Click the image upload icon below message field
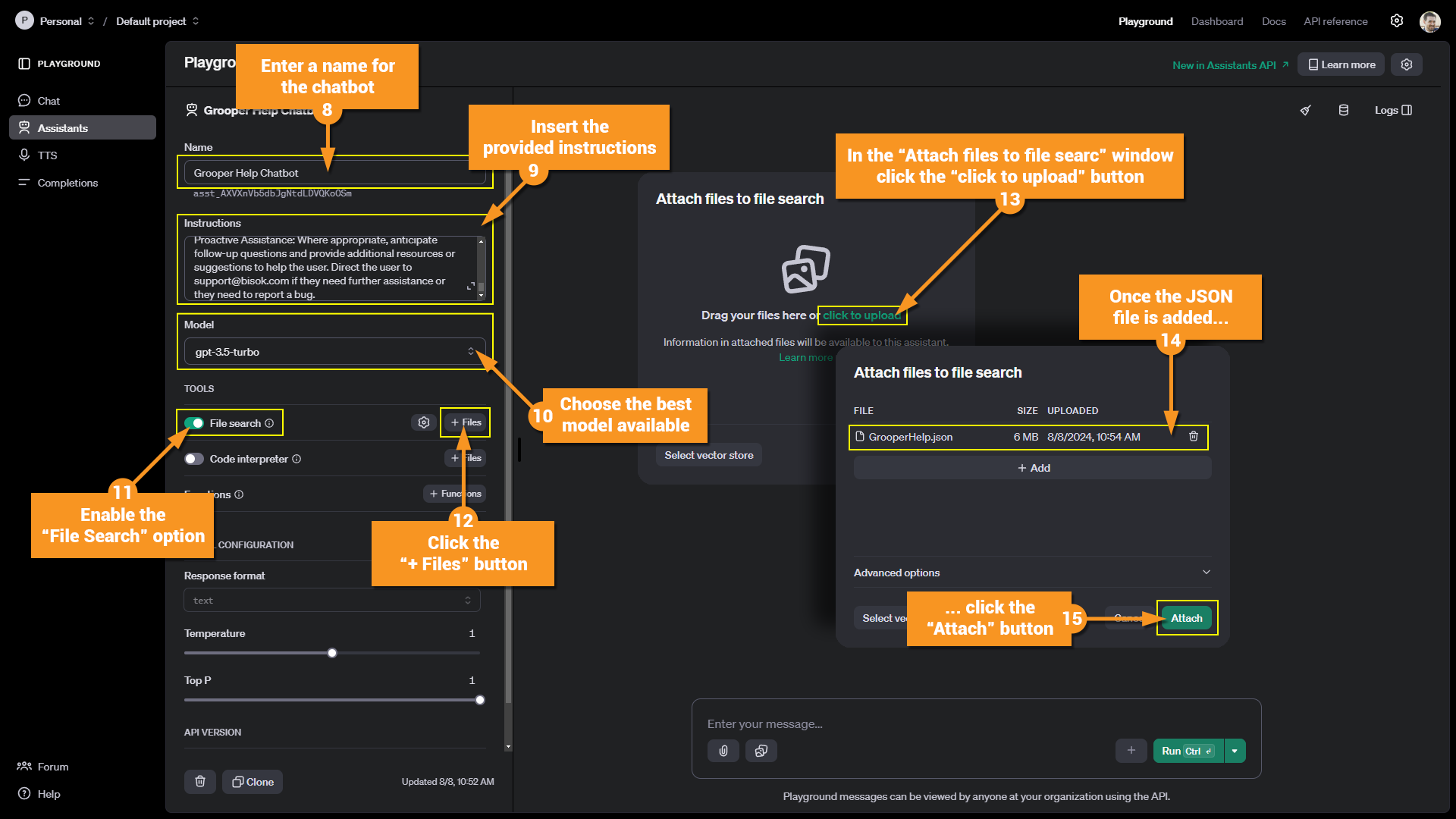 [761, 751]
